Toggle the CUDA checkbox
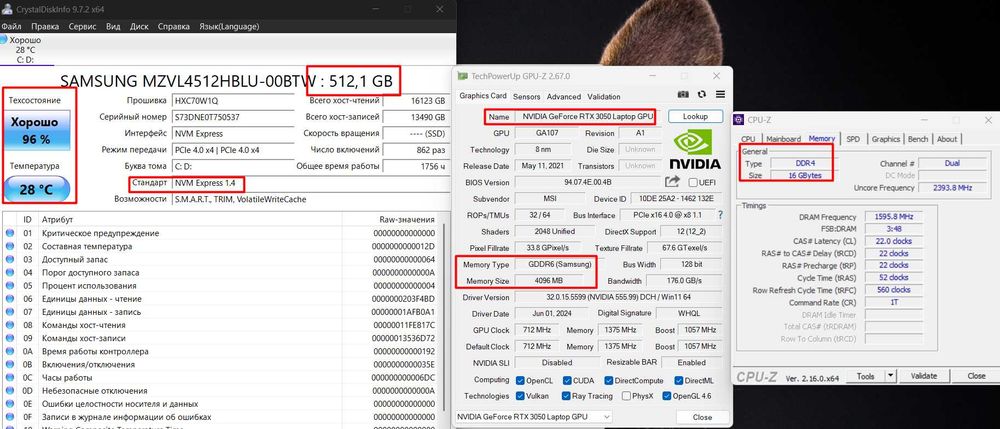The image size is (1000, 429). pos(567,381)
